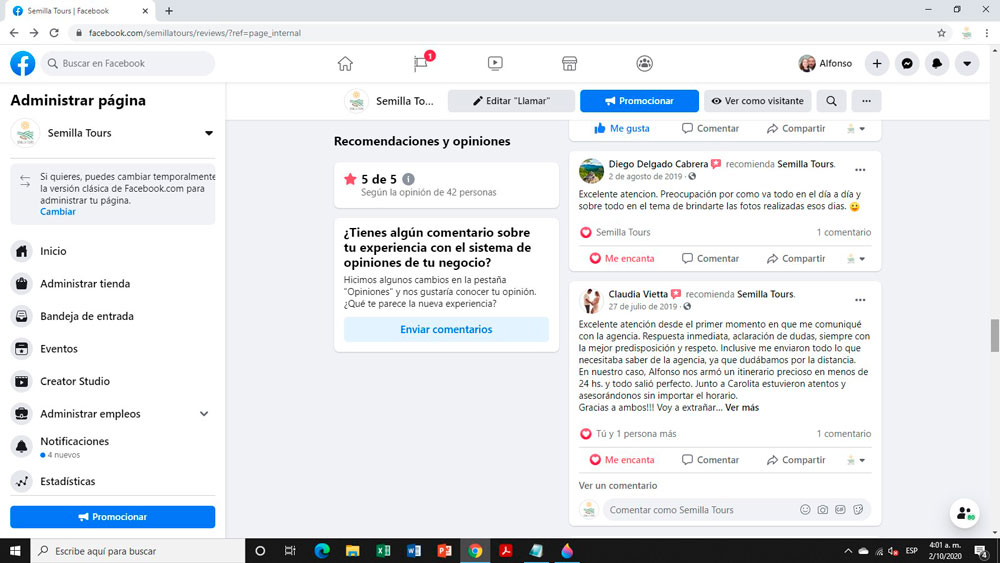1000x563 pixels.
Task: Toggle Me encanta on Claudia Vietta's review
Action: (622, 460)
